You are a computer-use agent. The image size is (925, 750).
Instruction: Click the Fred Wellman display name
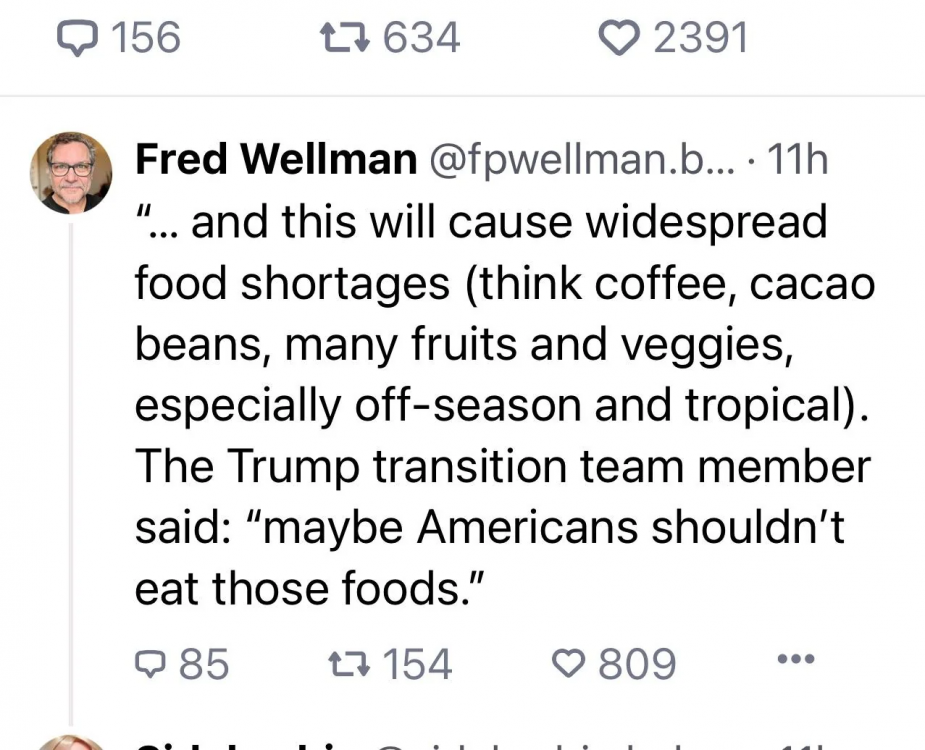point(276,158)
